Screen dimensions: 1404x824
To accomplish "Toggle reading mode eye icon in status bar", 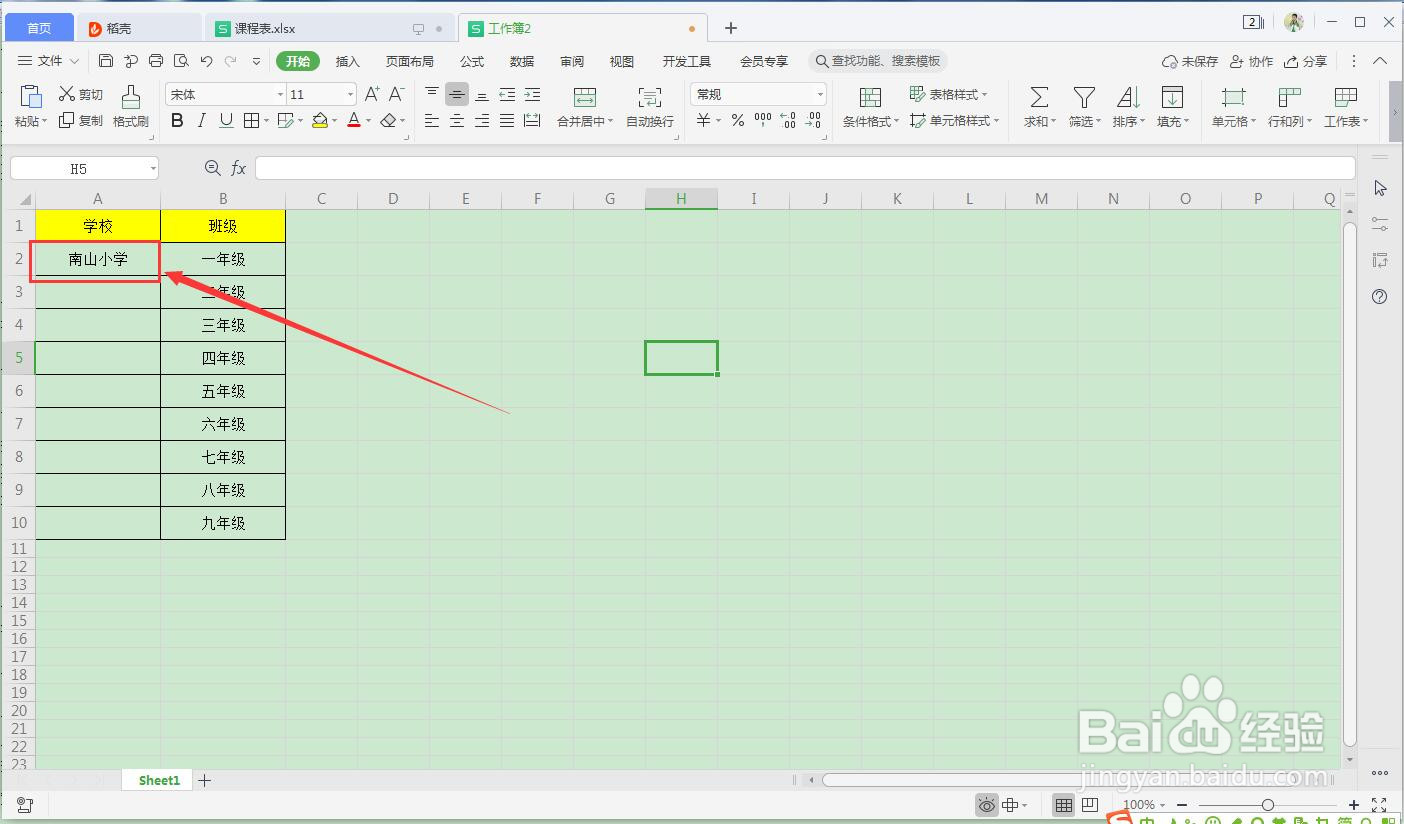I will pyautogui.click(x=986, y=804).
